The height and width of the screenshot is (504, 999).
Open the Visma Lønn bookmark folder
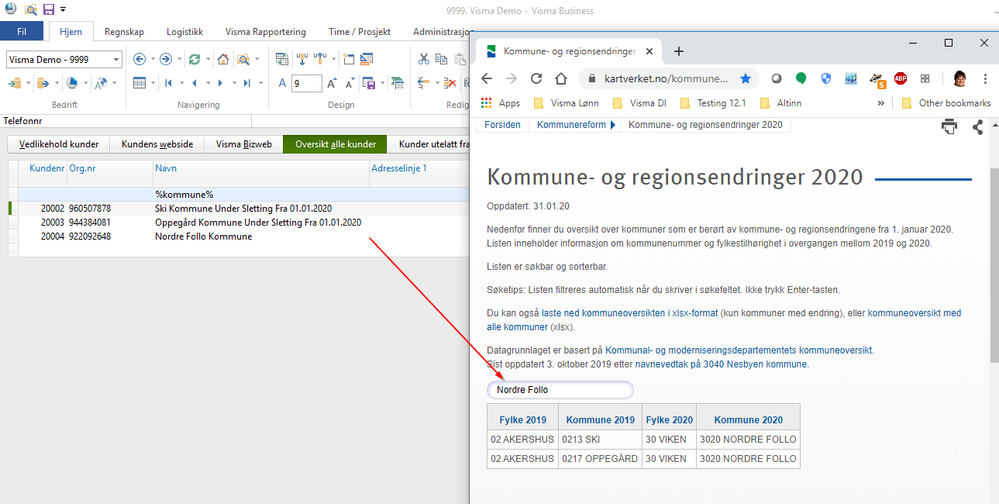click(x=566, y=103)
